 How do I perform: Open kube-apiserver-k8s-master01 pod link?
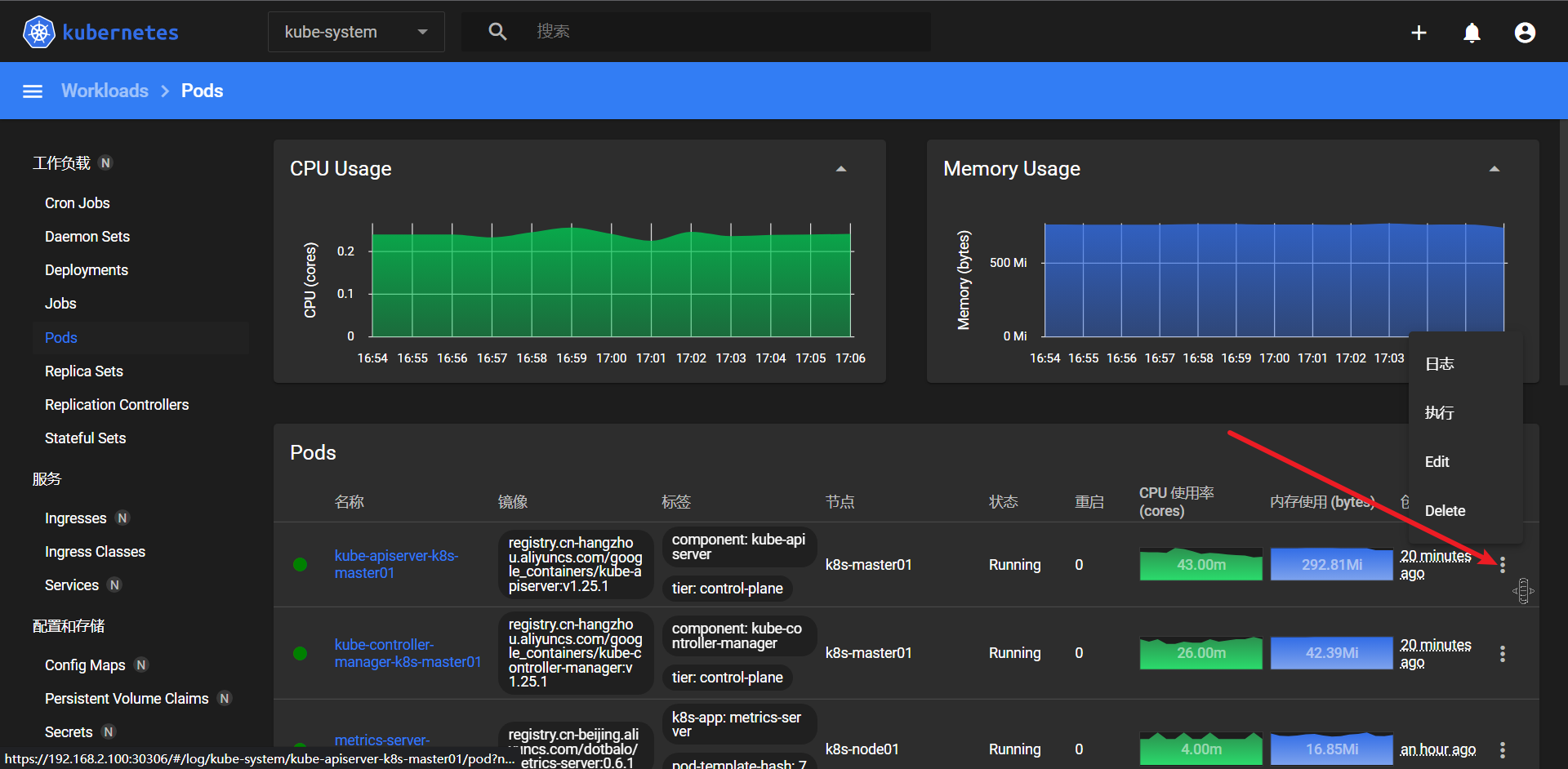[x=396, y=564]
